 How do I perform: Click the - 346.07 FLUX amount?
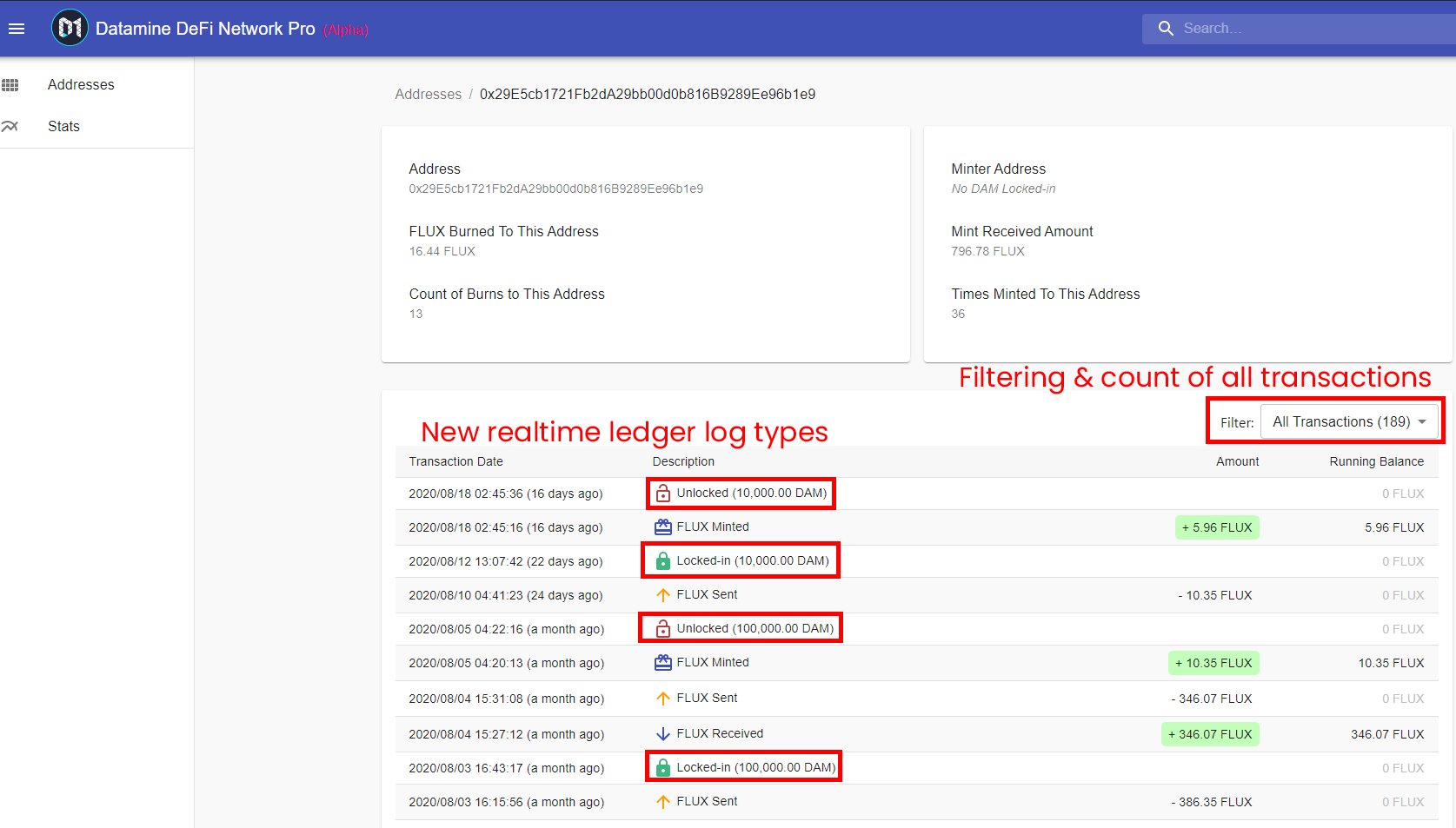(1212, 699)
